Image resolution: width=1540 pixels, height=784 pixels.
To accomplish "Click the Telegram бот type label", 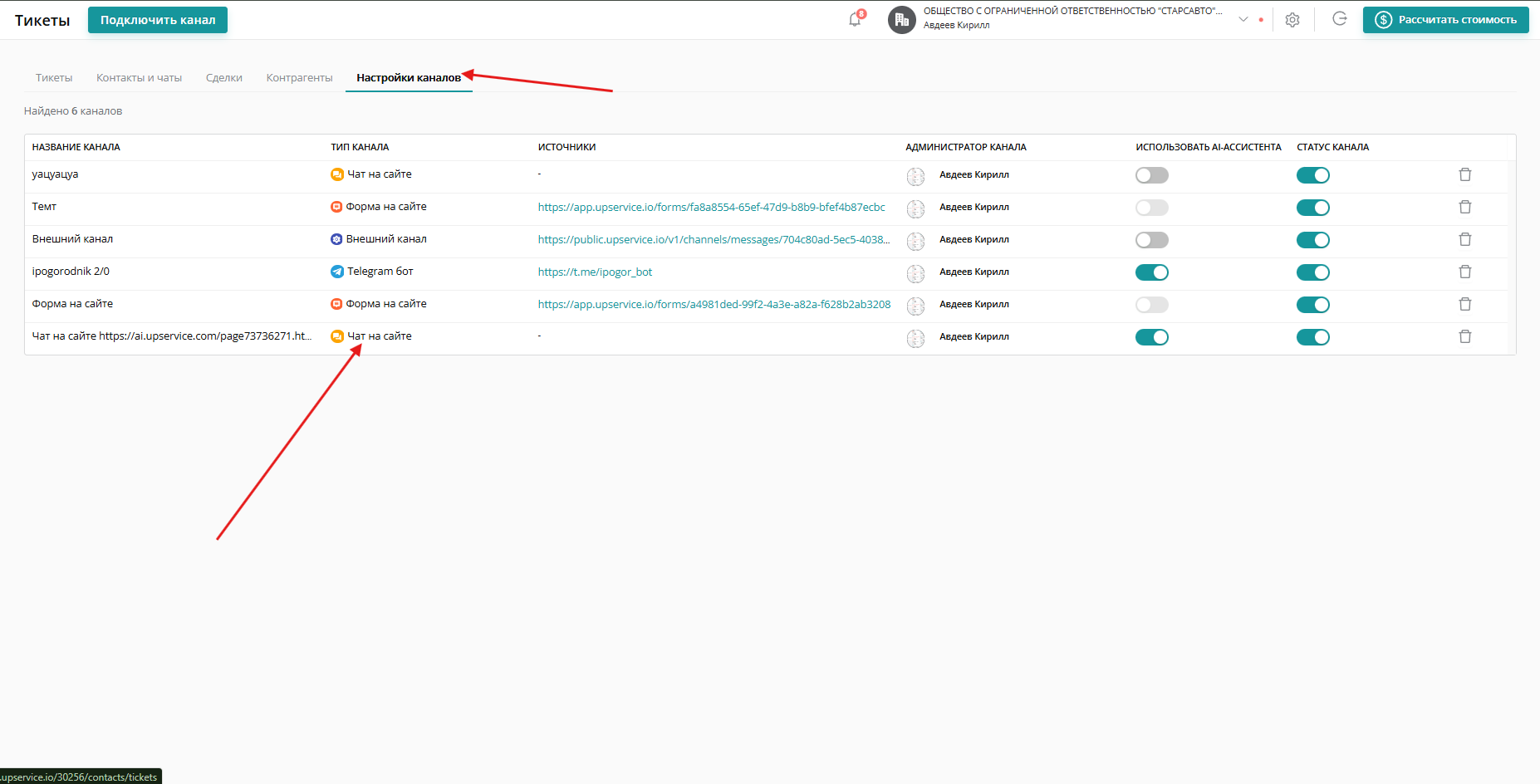I will pyautogui.click(x=380, y=272).
